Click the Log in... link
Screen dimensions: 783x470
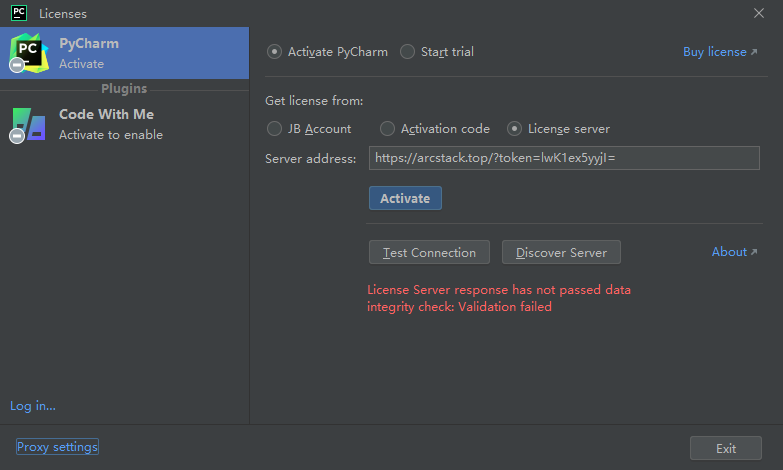point(33,406)
